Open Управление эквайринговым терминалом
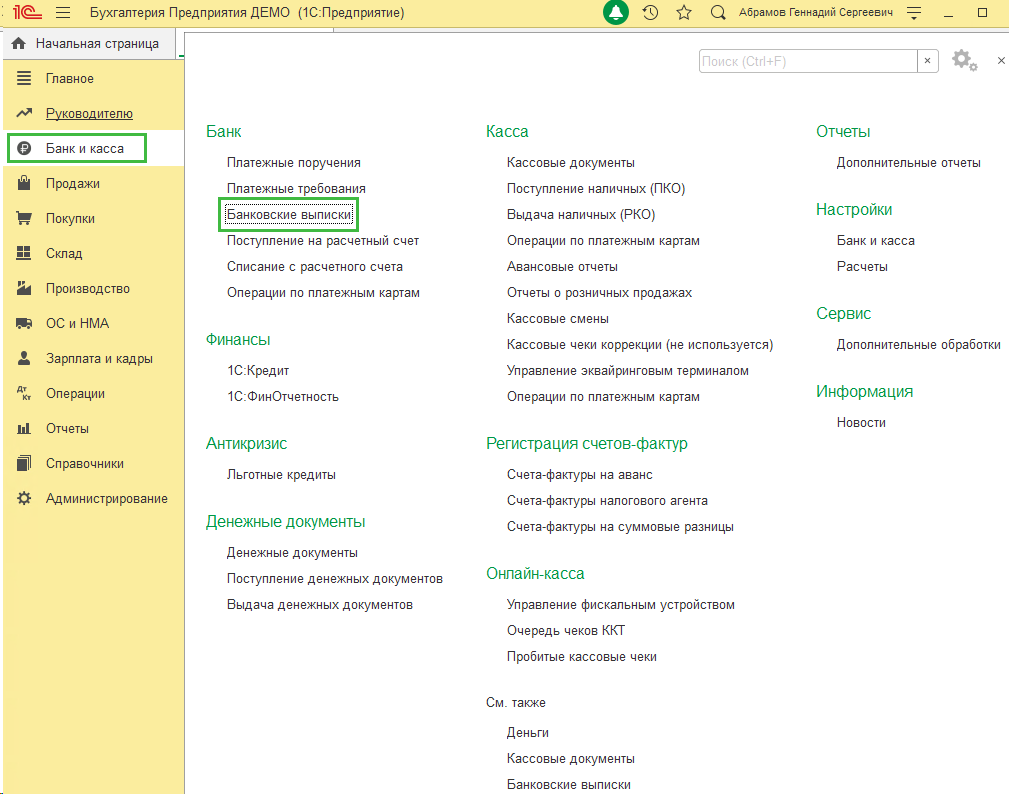Image resolution: width=1009 pixels, height=794 pixels. (x=628, y=371)
